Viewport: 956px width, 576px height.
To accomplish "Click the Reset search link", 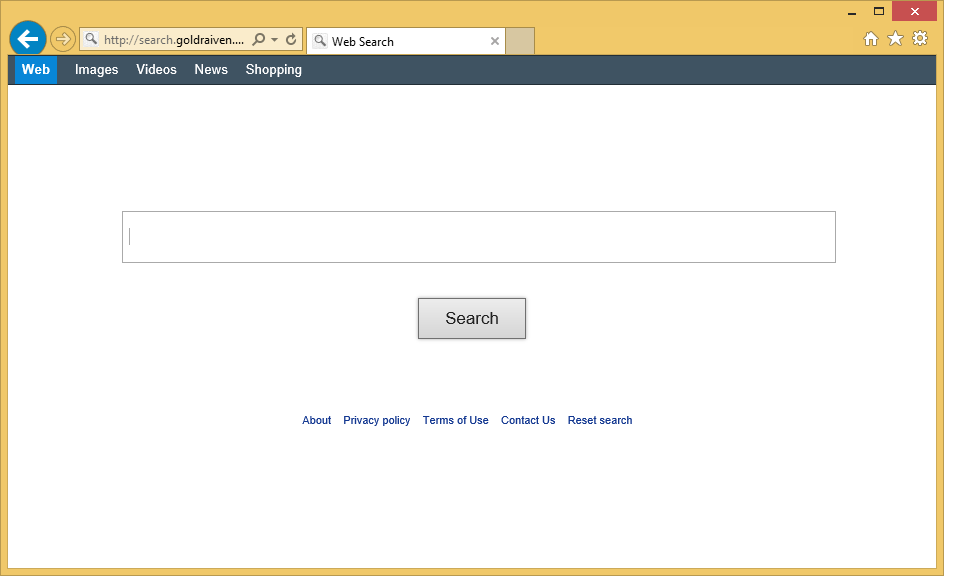I will click(599, 421).
